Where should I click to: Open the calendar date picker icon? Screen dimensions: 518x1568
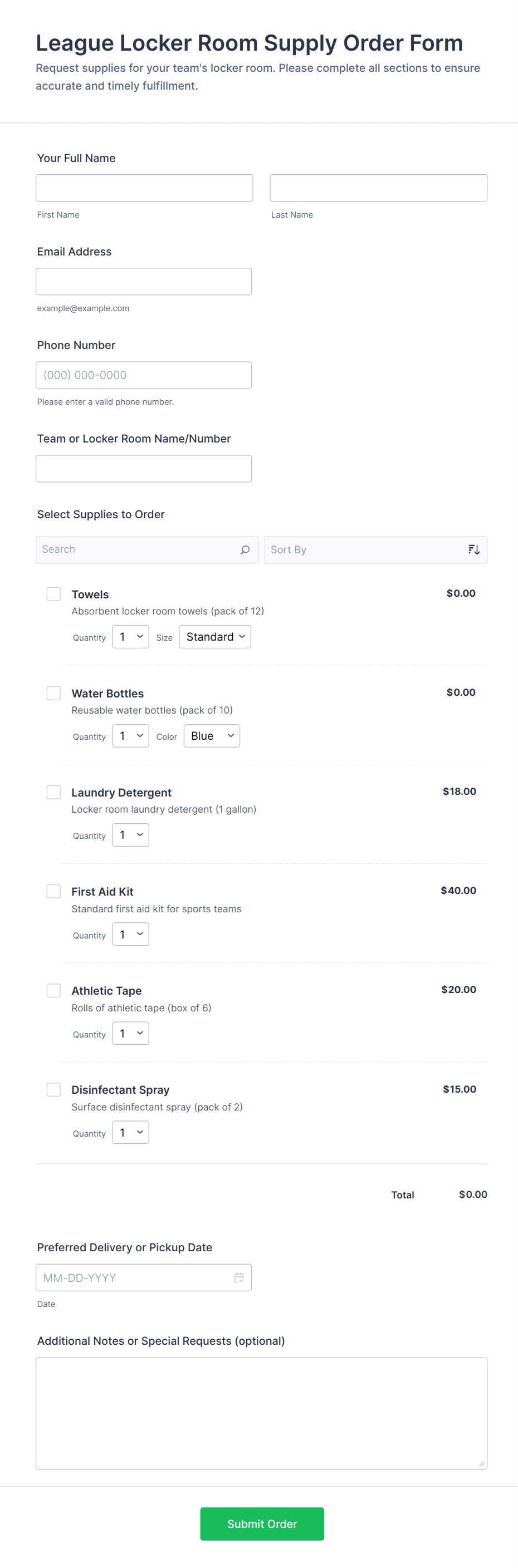click(239, 1277)
